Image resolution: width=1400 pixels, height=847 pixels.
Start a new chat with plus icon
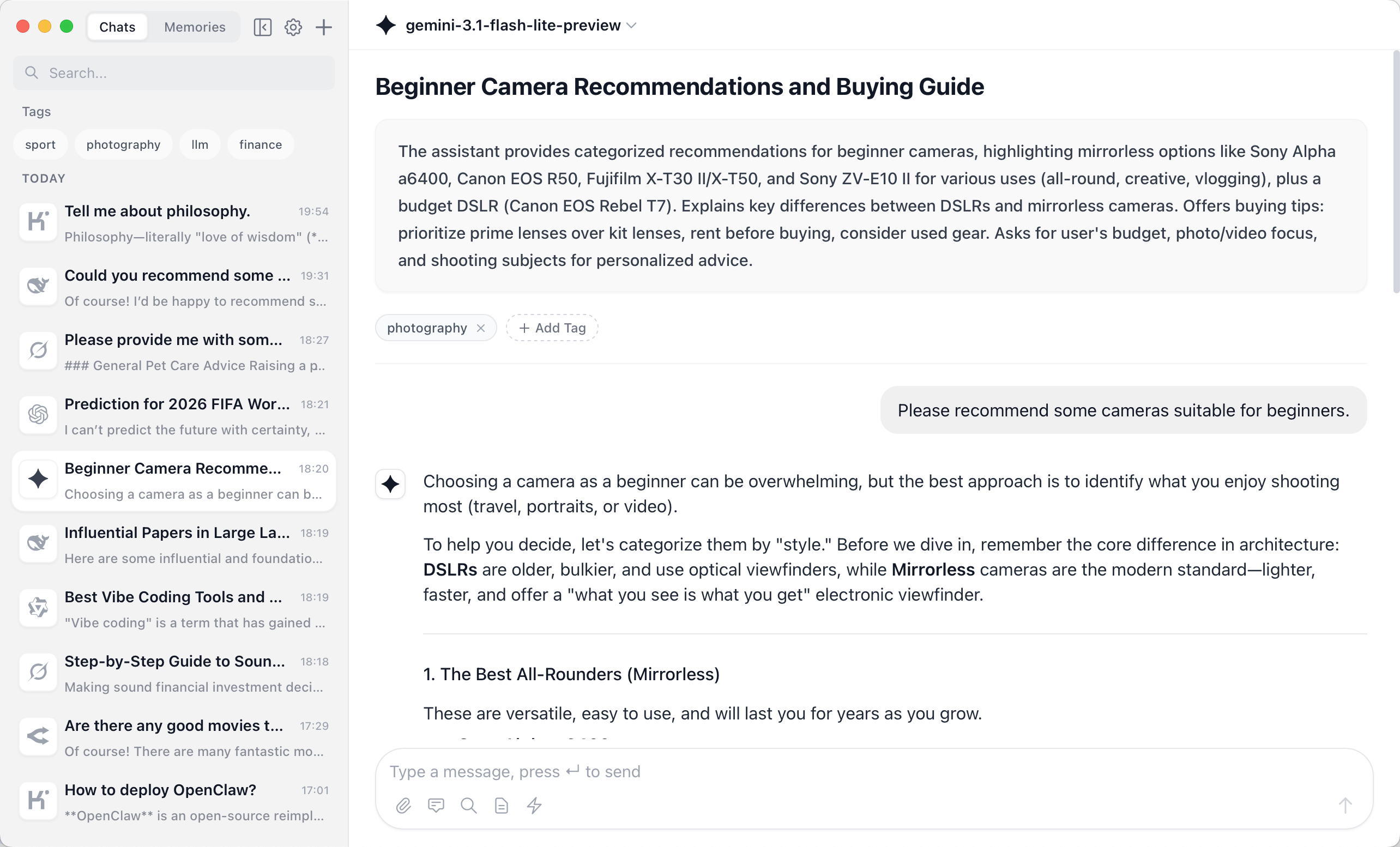pos(324,27)
